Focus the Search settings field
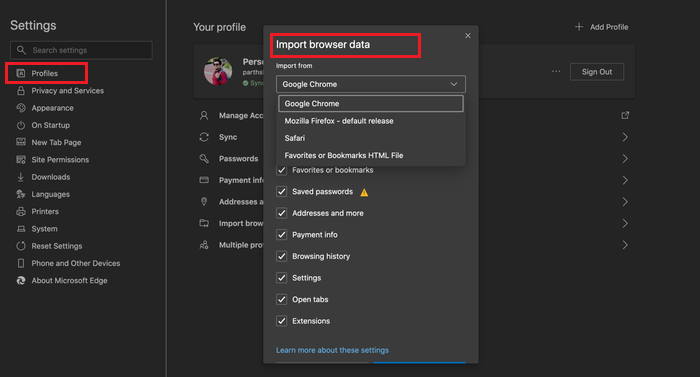The width and height of the screenshot is (700, 377). [81, 50]
